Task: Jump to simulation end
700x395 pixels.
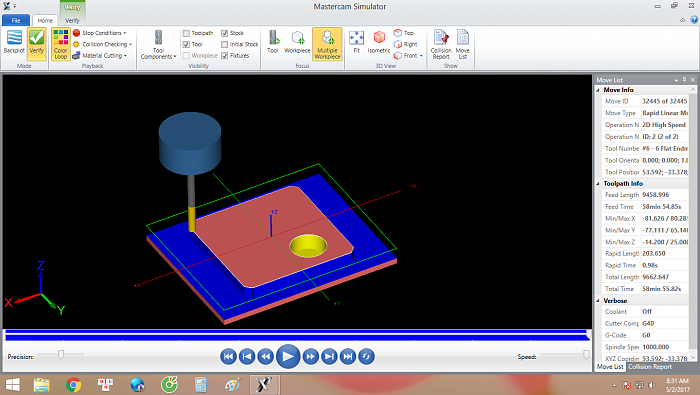Action: [x=348, y=356]
